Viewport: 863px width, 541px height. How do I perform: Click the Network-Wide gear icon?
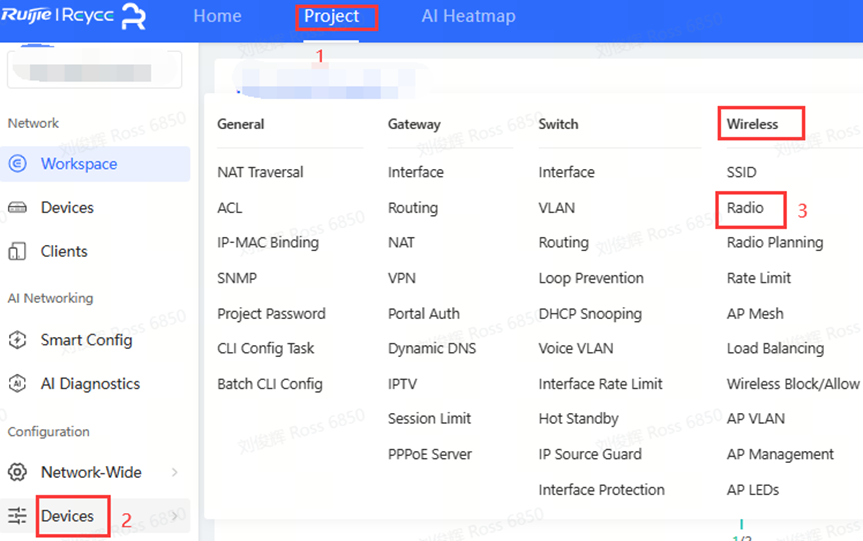point(17,472)
